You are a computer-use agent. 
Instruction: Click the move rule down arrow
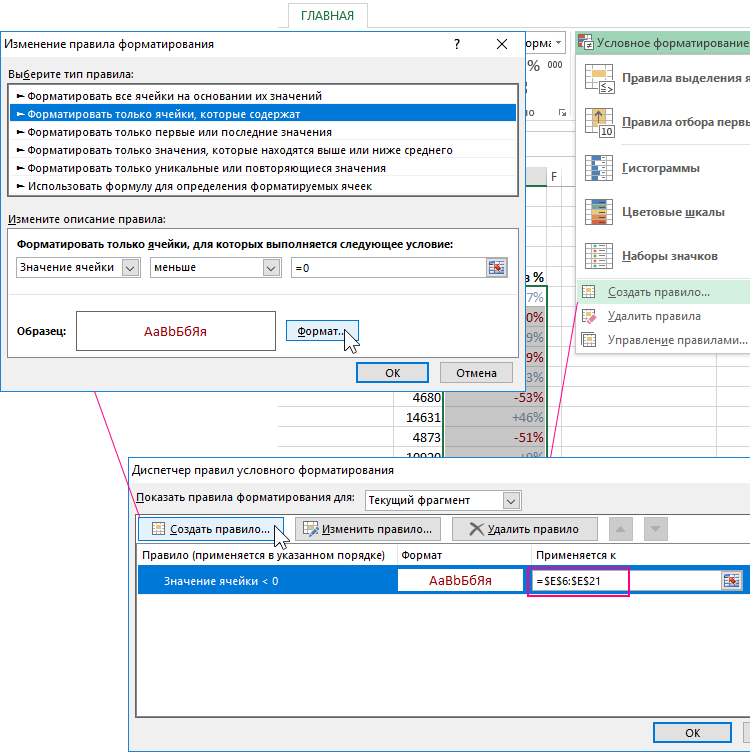[x=655, y=529]
